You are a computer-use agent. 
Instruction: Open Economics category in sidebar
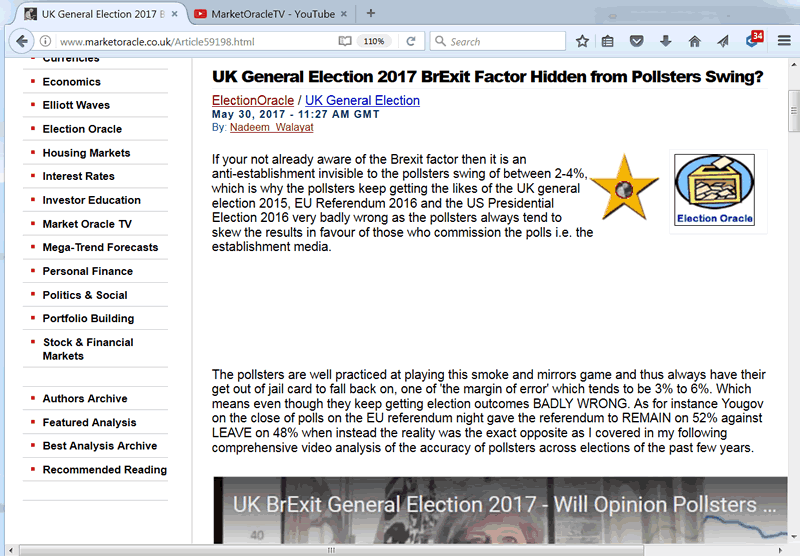tap(71, 82)
